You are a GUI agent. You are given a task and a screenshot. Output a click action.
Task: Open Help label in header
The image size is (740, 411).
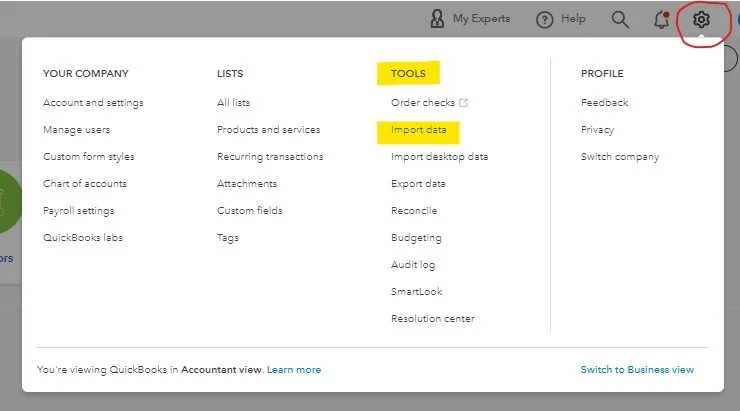[573, 19]
